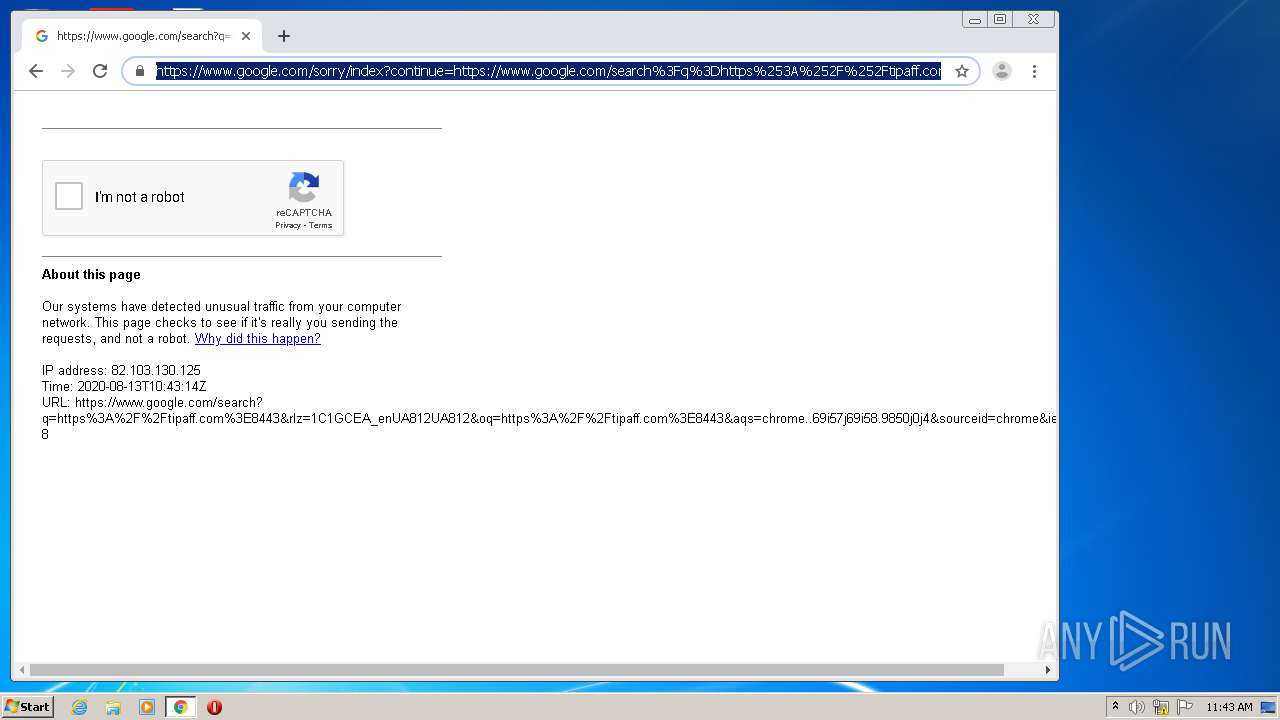The width and height of the screenshot is (1280, 720).
Task: Open a new tab with plus button
Action: coord(284,36)
